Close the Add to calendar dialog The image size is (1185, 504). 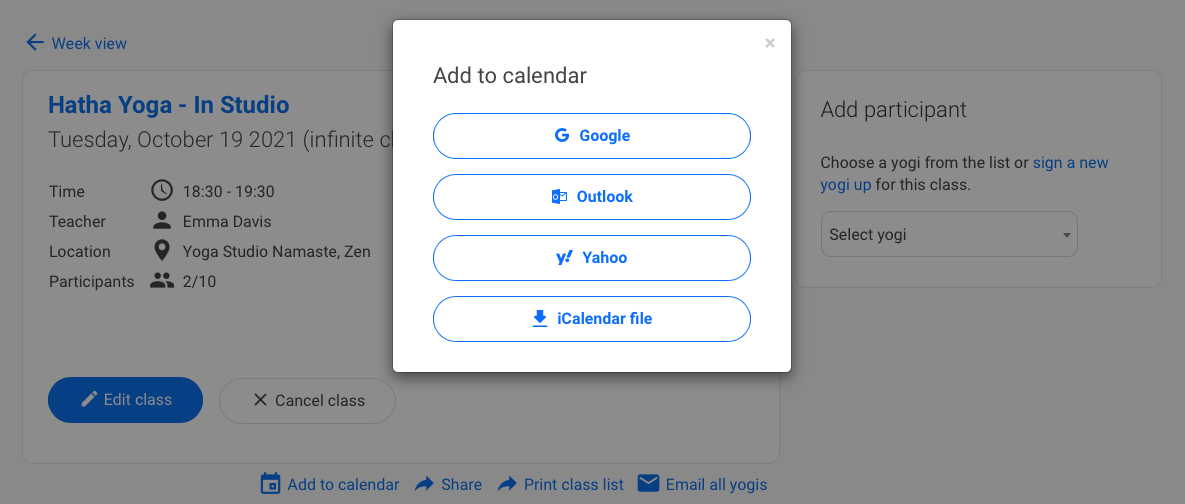coord(770,43)
